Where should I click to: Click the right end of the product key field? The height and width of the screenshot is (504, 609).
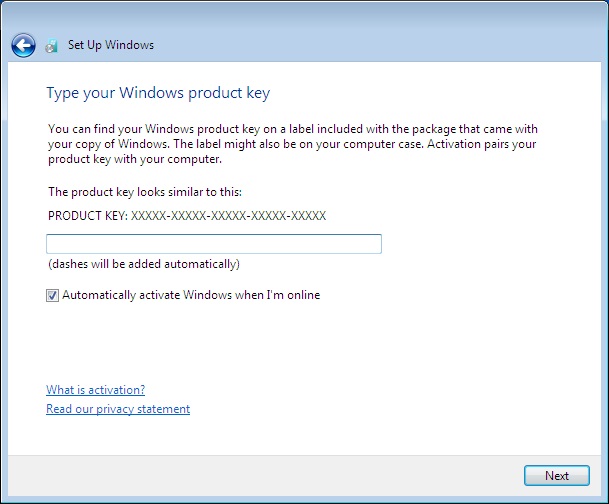pos(370,244)
